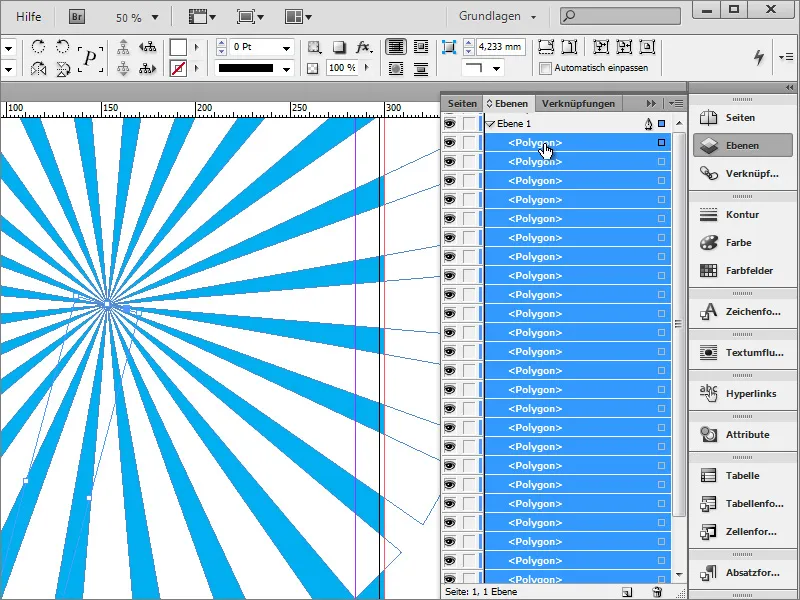Toggle visibility of Ebene 1

click(448, 123)
